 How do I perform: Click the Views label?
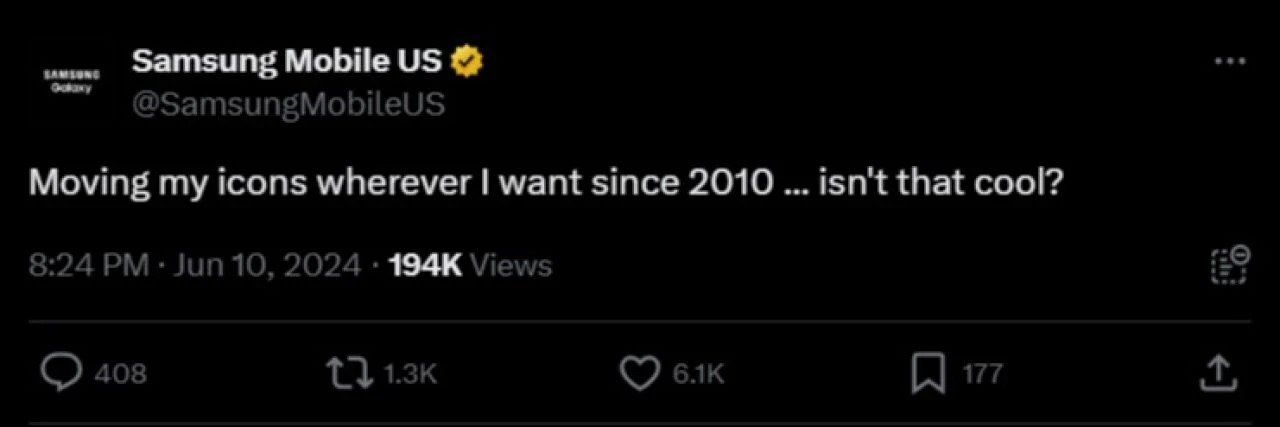511,265
